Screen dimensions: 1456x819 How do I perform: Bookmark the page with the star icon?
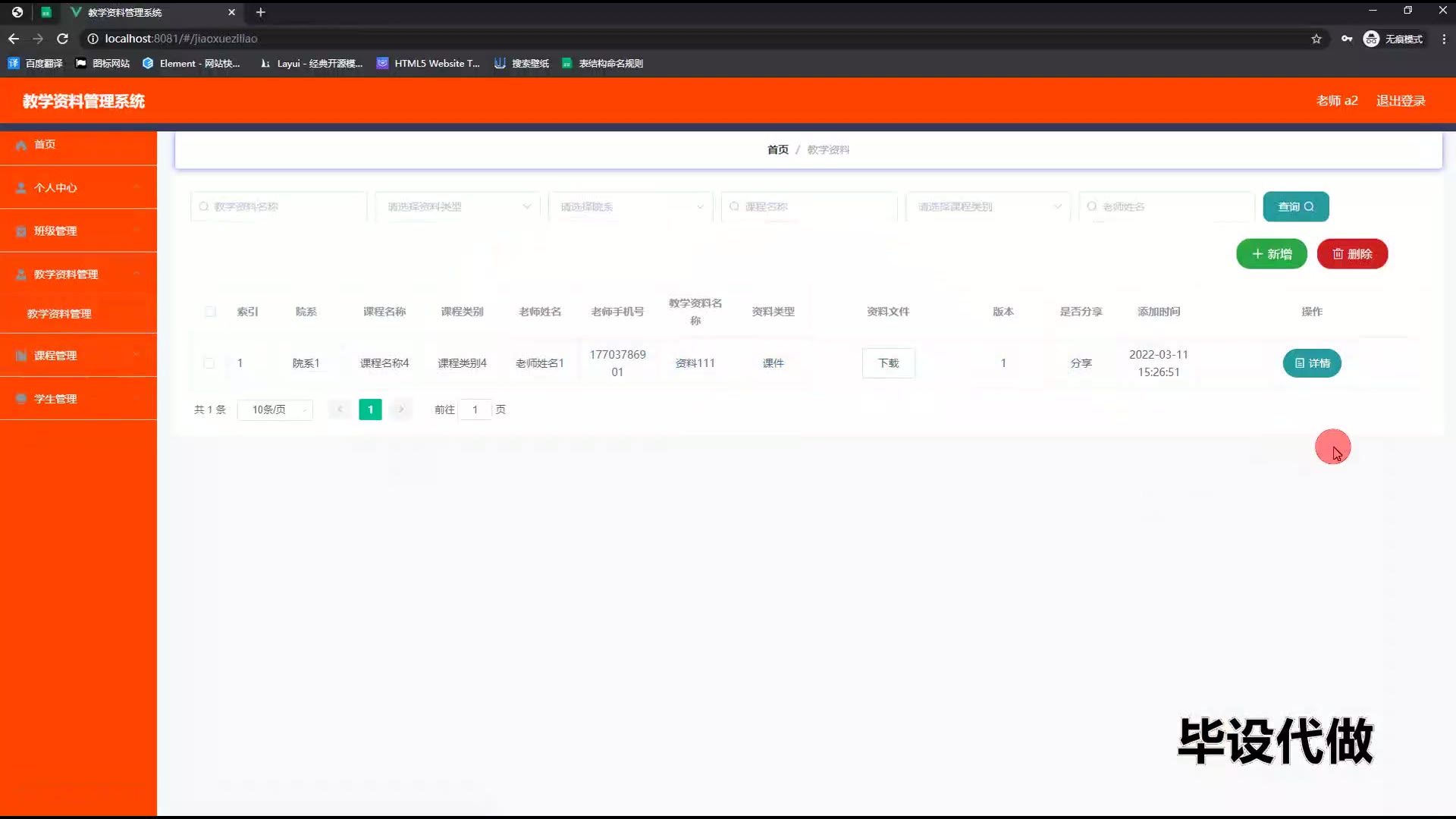(1316, 39)
